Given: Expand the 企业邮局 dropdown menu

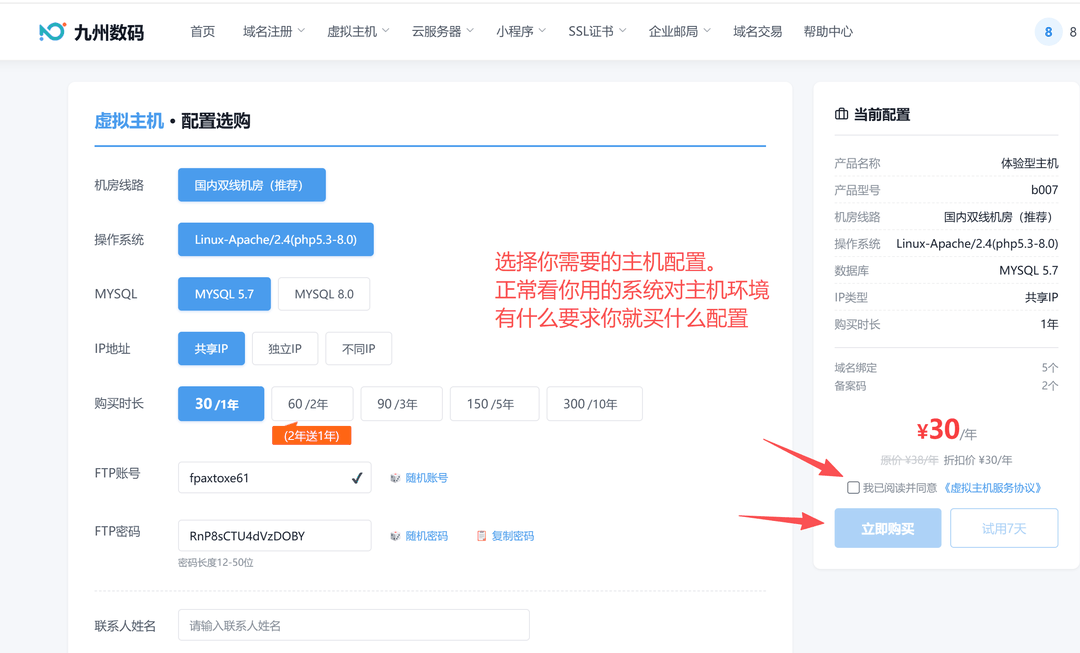Looking at the screenshot, I should [x=680, y=32].
